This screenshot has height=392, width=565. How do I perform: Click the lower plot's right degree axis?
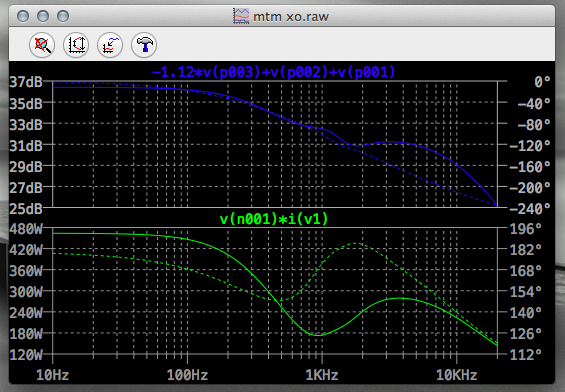526,291
